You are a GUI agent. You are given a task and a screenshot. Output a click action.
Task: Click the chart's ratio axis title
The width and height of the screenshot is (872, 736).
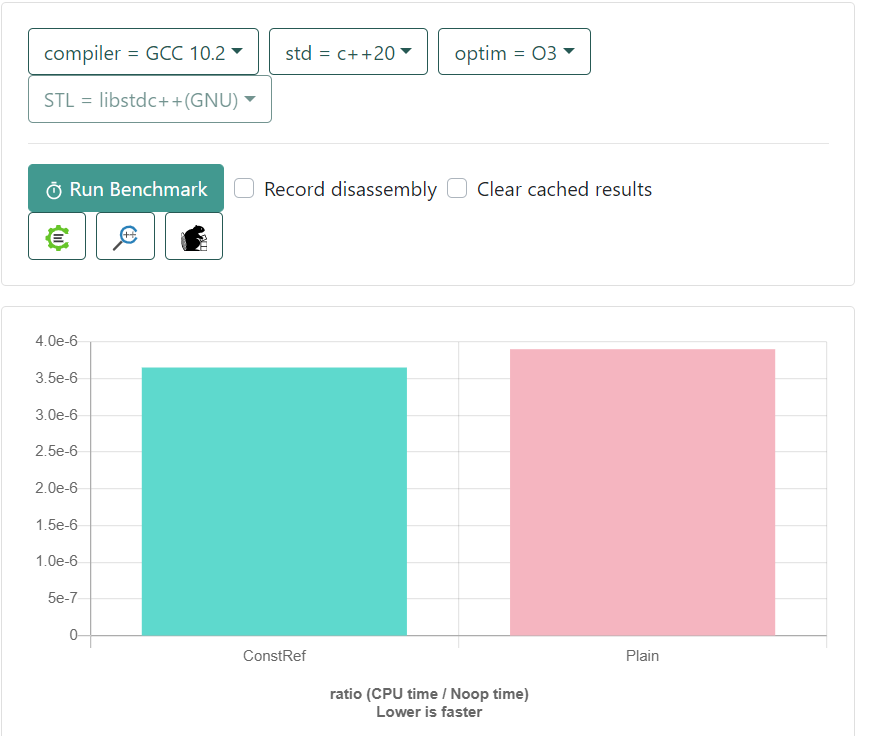coord(429,694)
